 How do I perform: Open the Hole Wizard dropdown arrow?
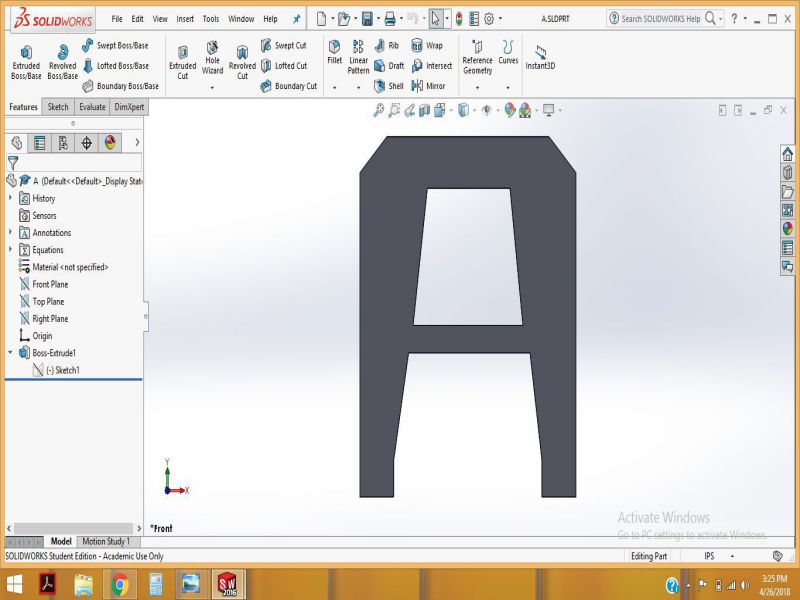(212, 88)
